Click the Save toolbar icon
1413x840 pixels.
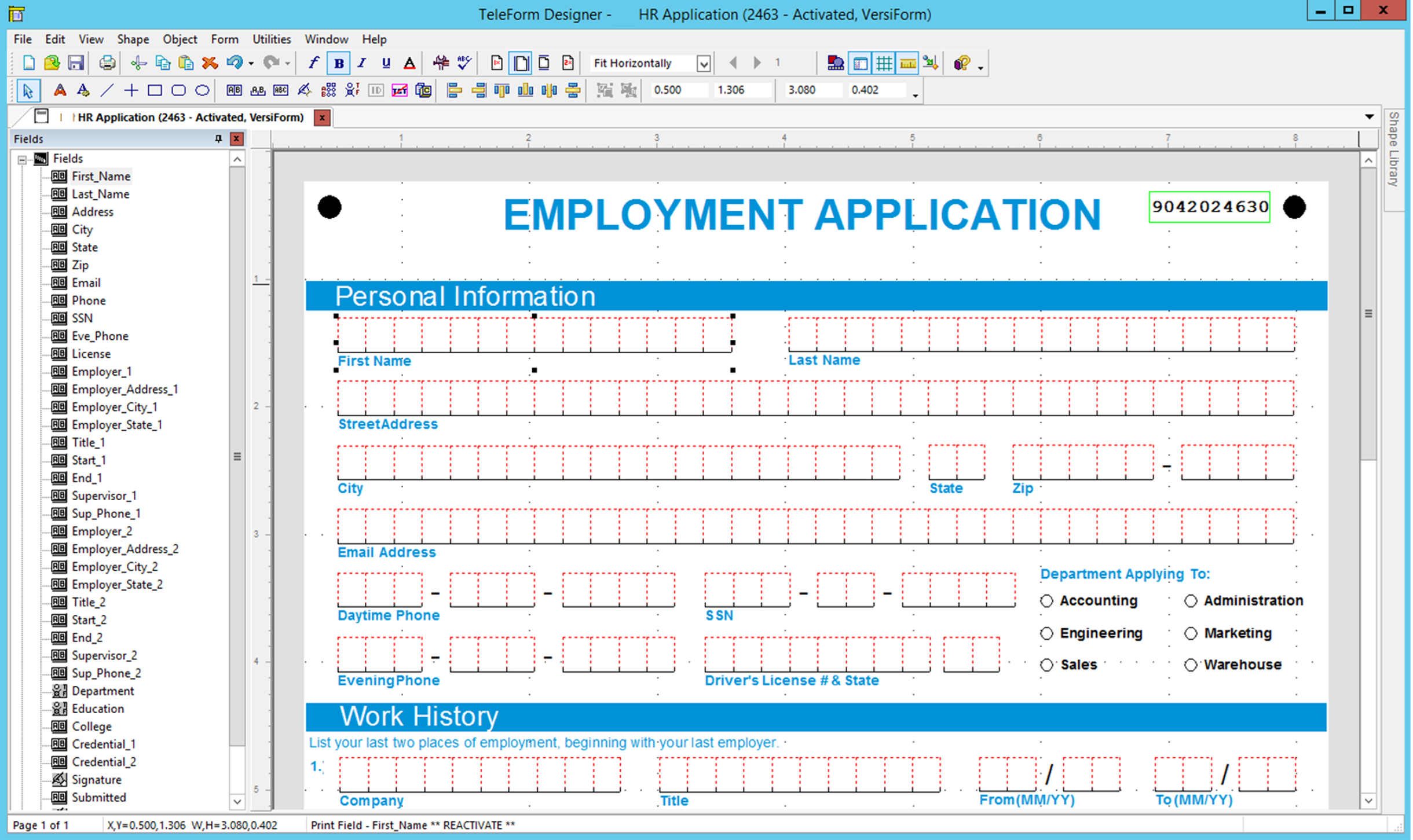[x=76, y=63]
